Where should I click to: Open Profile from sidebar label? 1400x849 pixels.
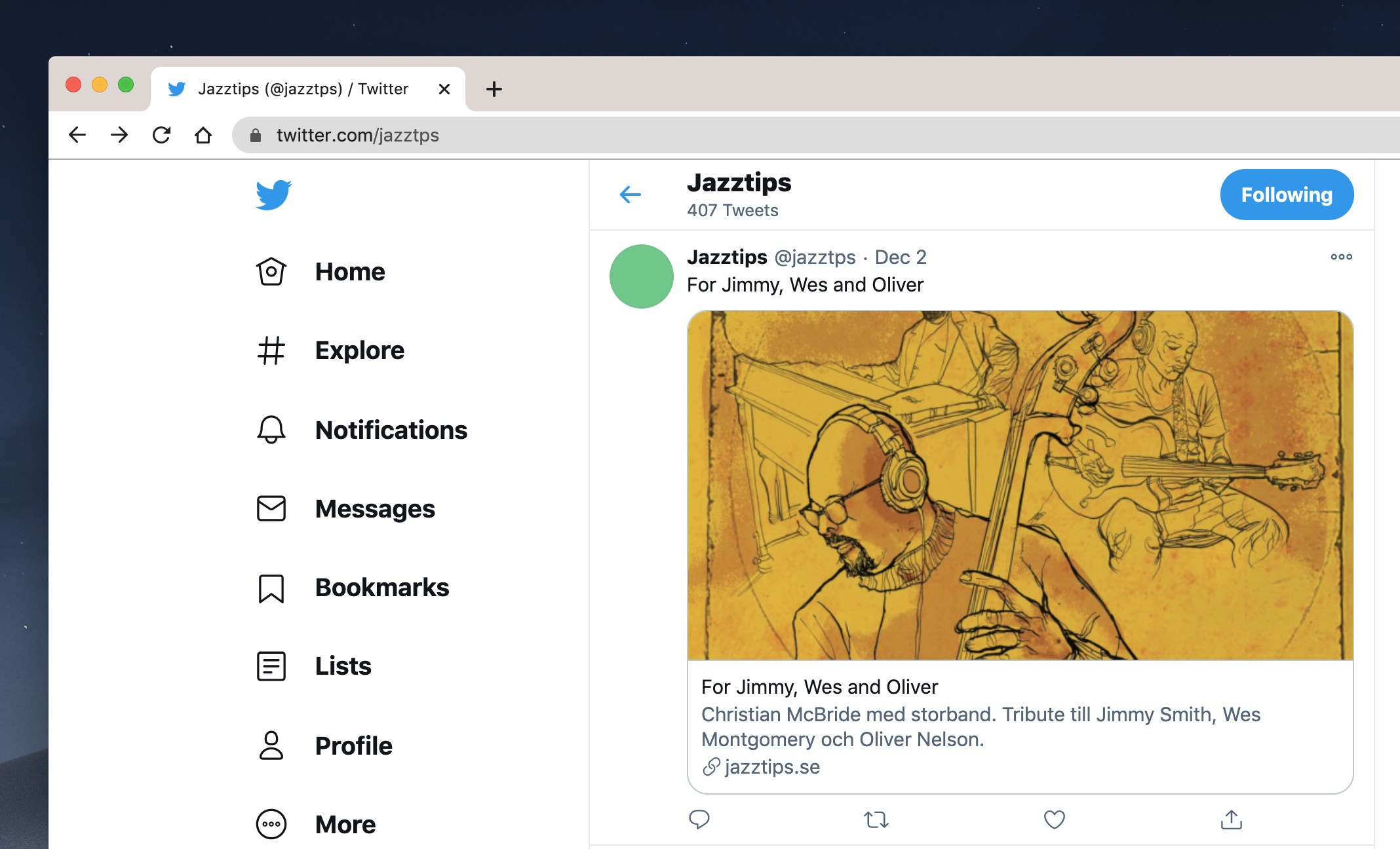point(354,746)
